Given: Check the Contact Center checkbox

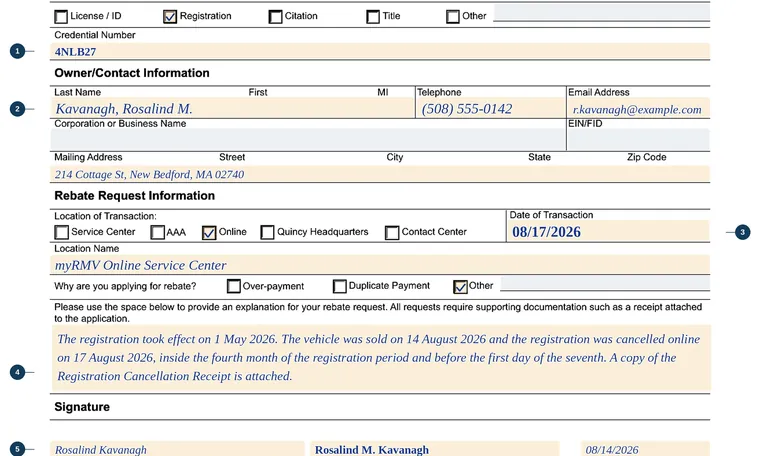Looking at the screenshot, I should pyautogui.click(x=392, y=233).
